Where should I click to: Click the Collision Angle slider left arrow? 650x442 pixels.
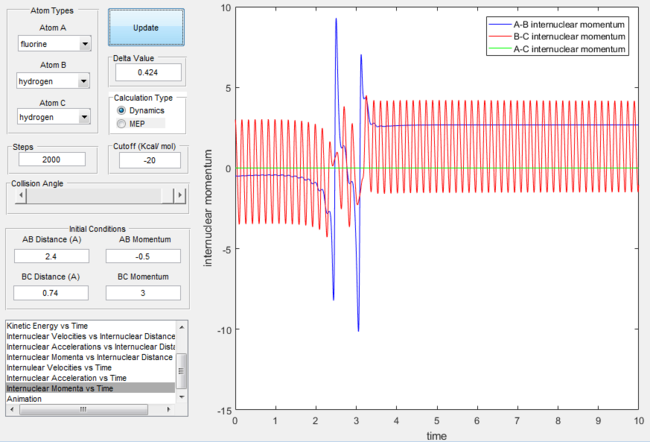[x=21, y=195]
